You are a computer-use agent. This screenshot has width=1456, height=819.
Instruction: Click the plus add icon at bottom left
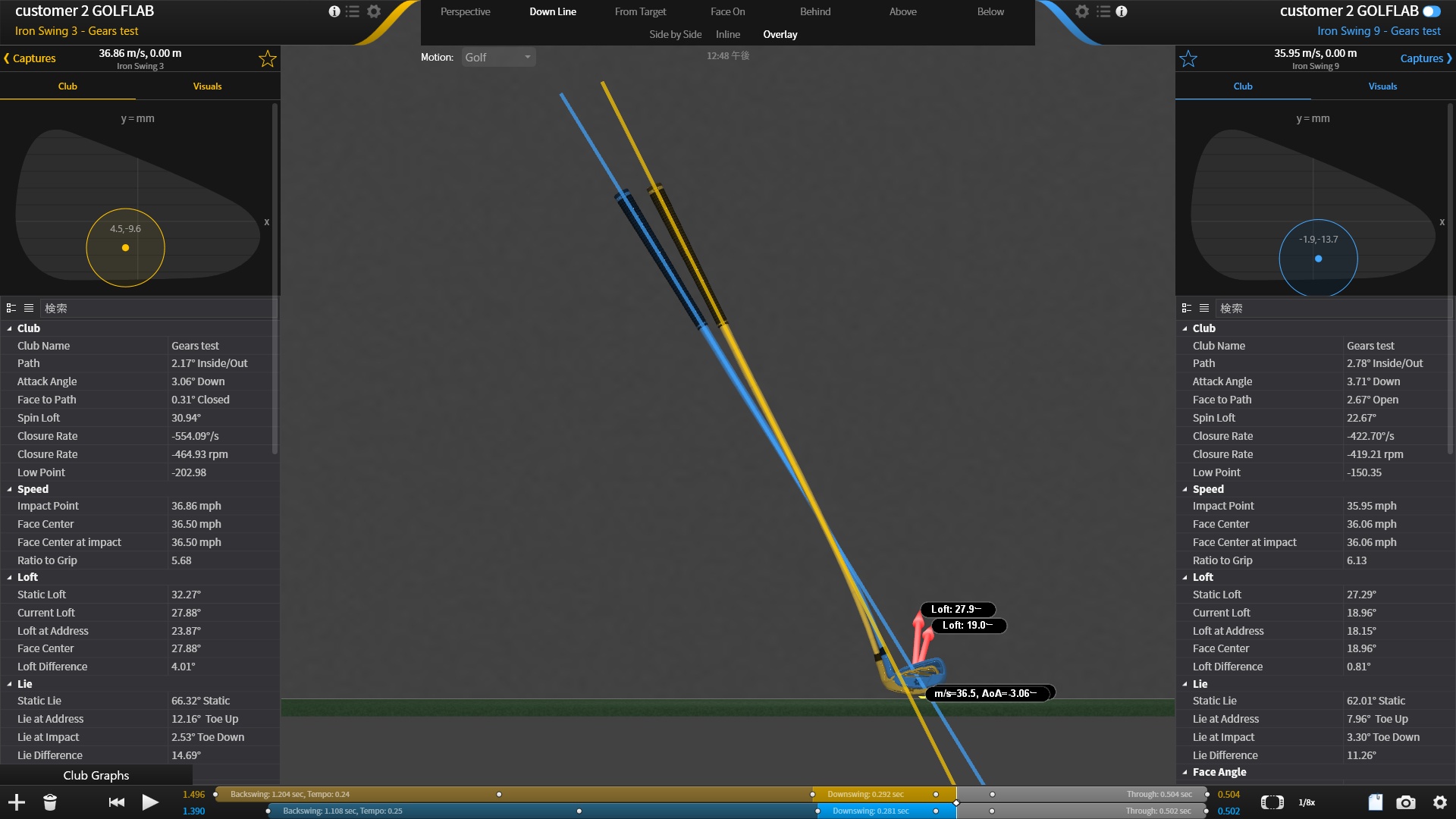(17, 802)
